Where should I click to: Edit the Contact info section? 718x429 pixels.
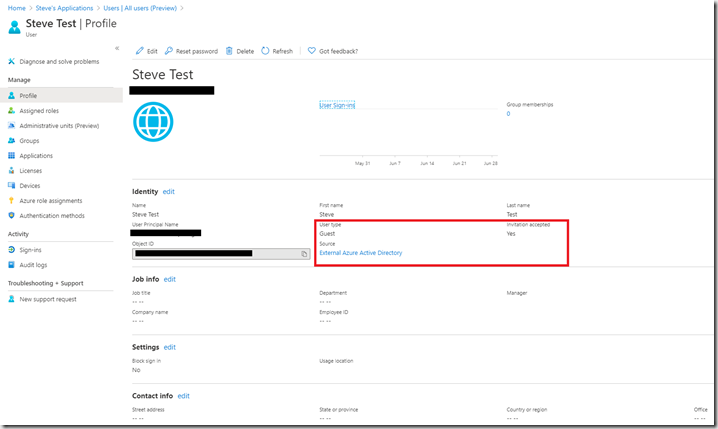(x=184, y=396)
